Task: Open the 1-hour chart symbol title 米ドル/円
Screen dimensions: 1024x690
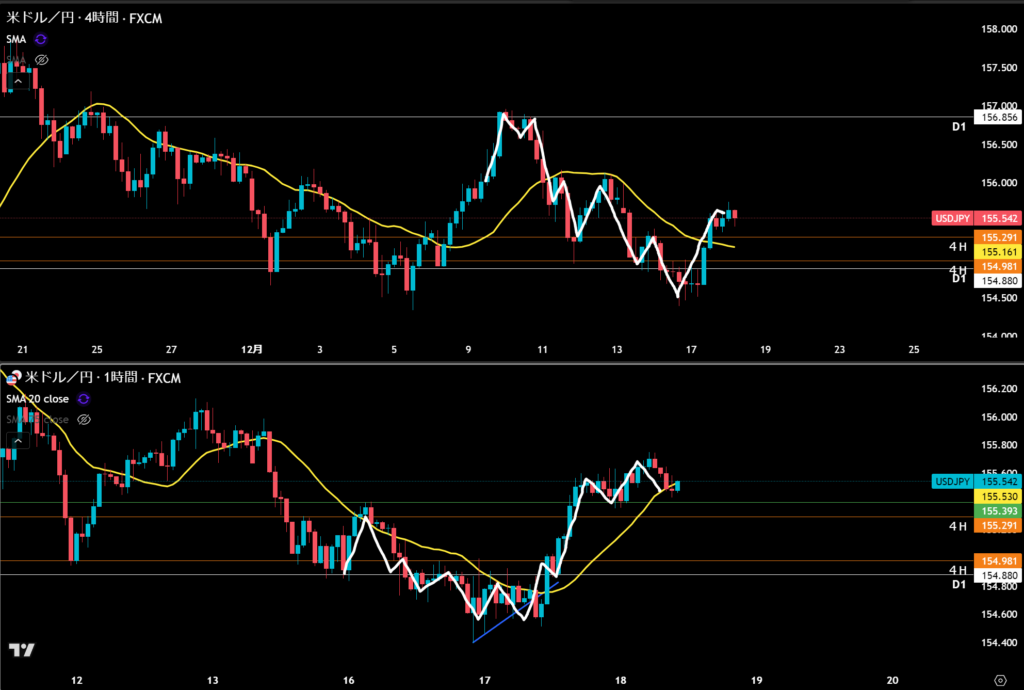Action: [54, 377]
